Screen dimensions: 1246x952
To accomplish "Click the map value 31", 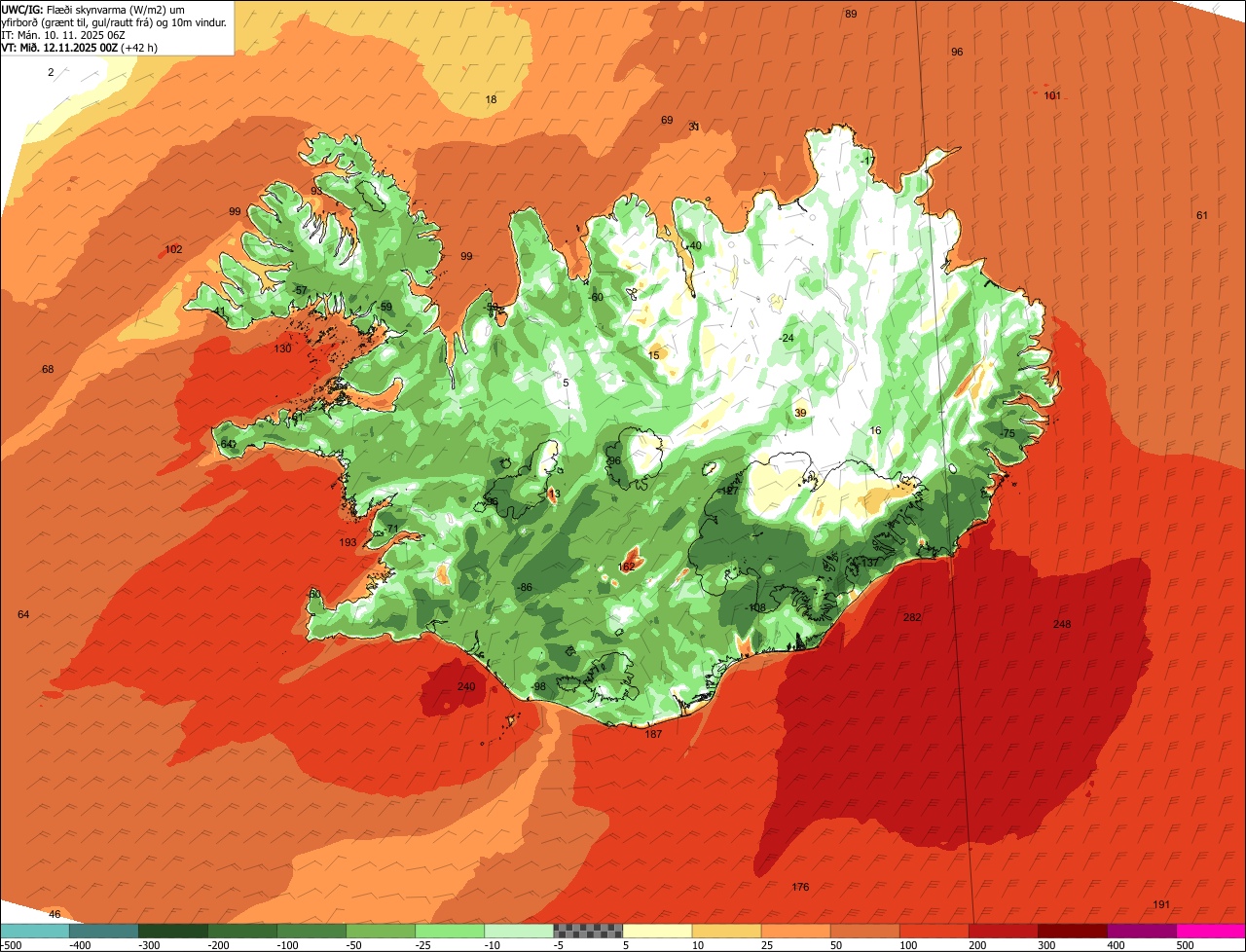I will click(x=694, y=127).
